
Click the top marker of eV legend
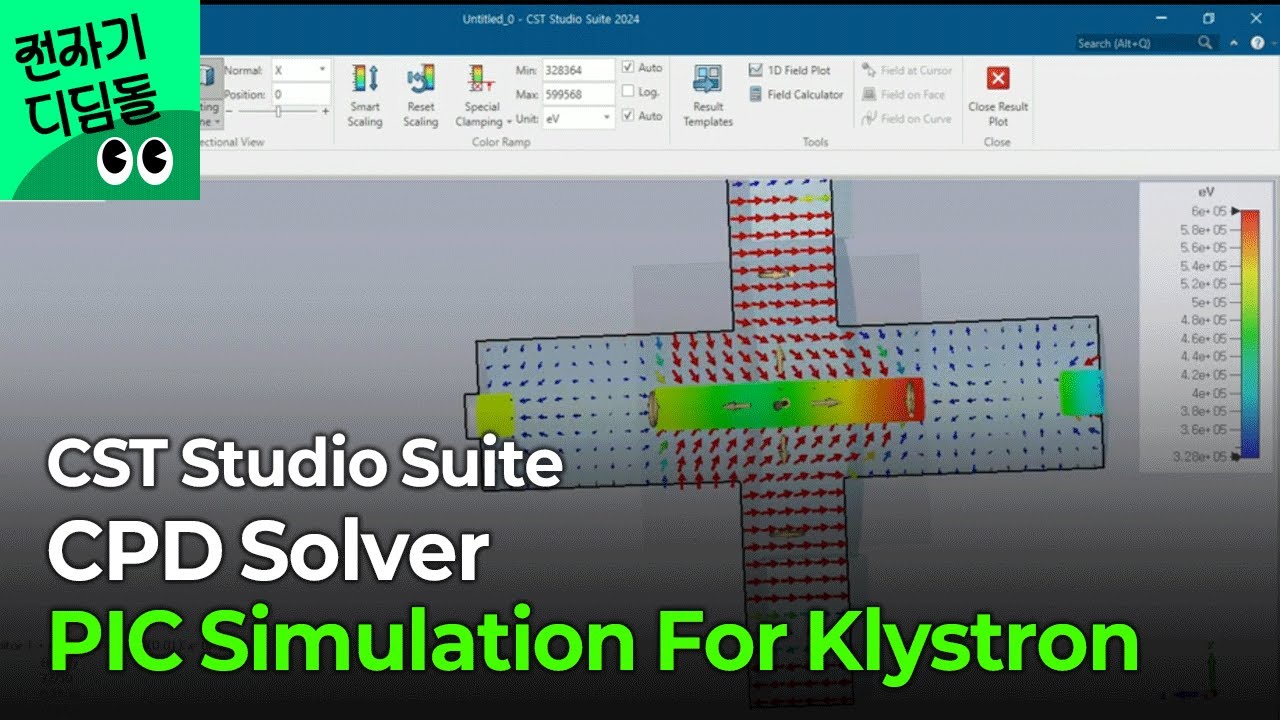point(1235,211)
